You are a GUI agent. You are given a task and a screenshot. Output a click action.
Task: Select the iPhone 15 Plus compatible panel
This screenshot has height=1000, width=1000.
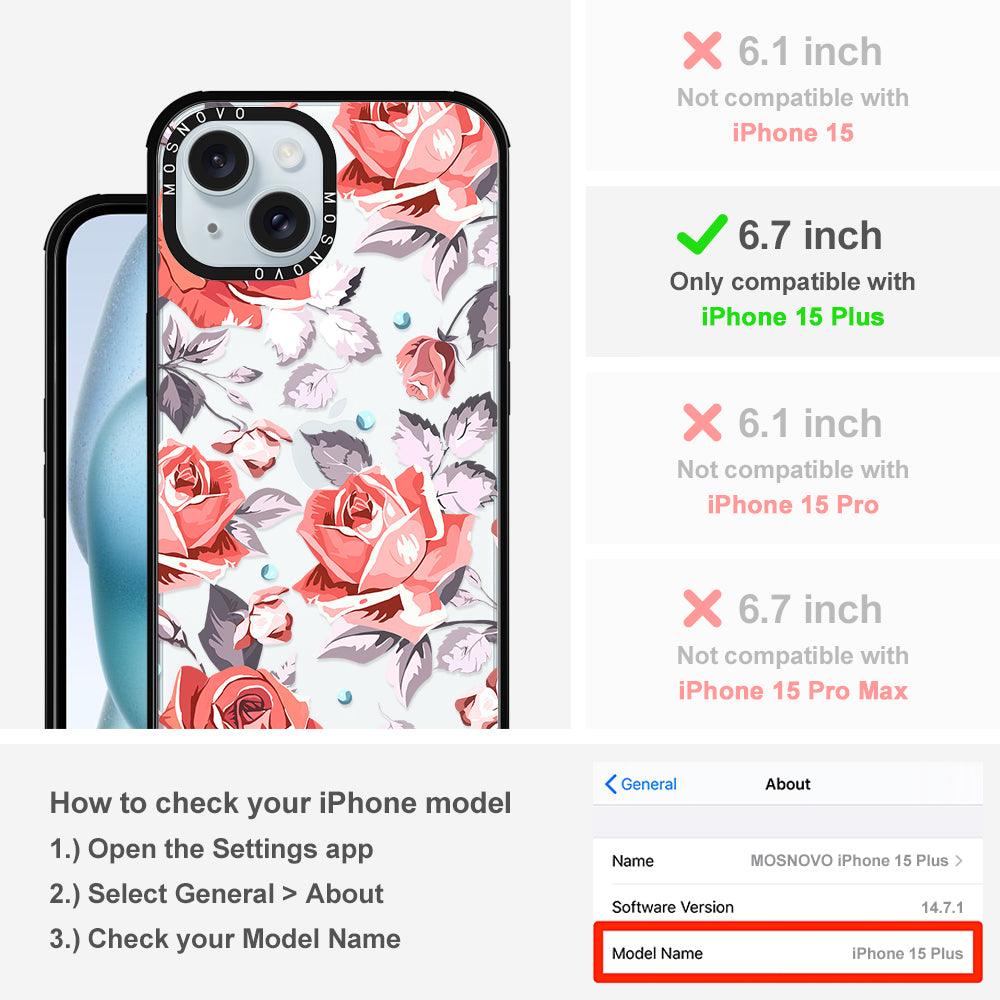click(793, 272)
